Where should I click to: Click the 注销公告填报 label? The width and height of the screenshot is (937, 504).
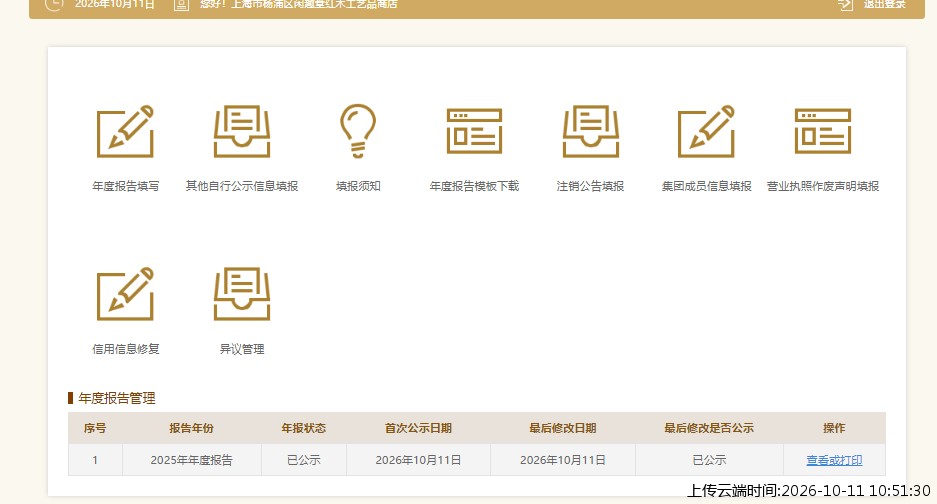590,186
